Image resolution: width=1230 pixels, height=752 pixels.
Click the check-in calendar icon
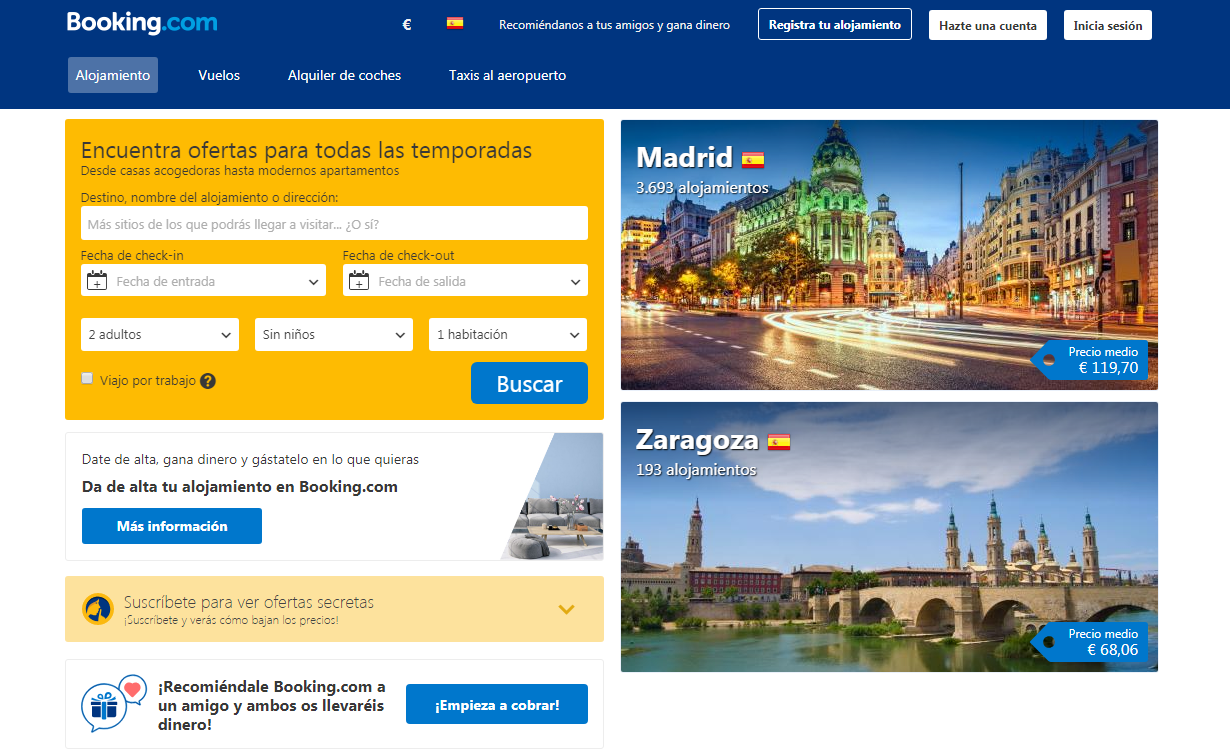(97, 281)
